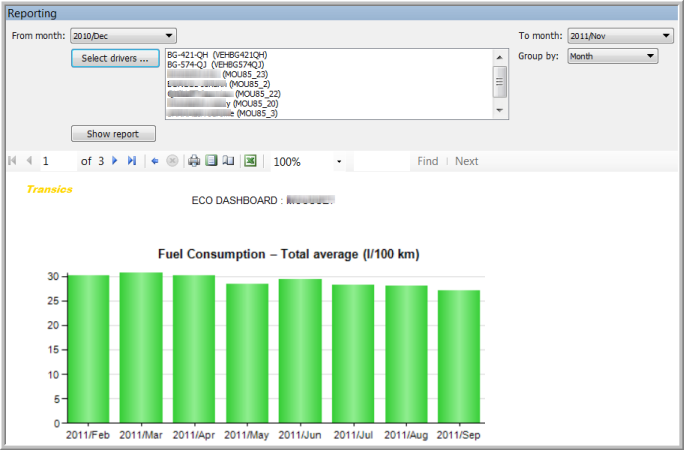The width and height of the screenshot is (684, 450).
Task: Go to first page of report
Action: pyautogui.click(x=12, y=161)
